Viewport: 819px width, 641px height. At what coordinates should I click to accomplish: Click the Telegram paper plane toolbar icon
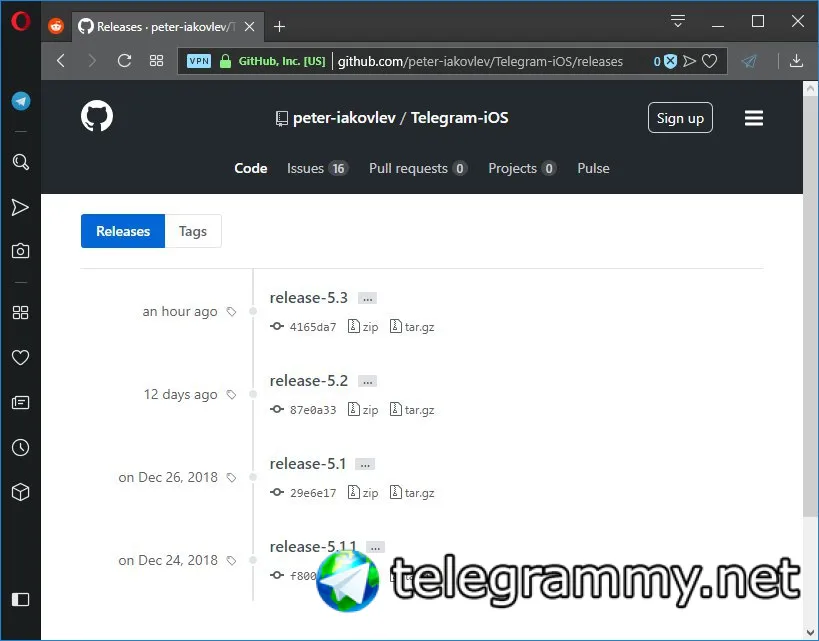pyautogui.click(x=749, y=61)
